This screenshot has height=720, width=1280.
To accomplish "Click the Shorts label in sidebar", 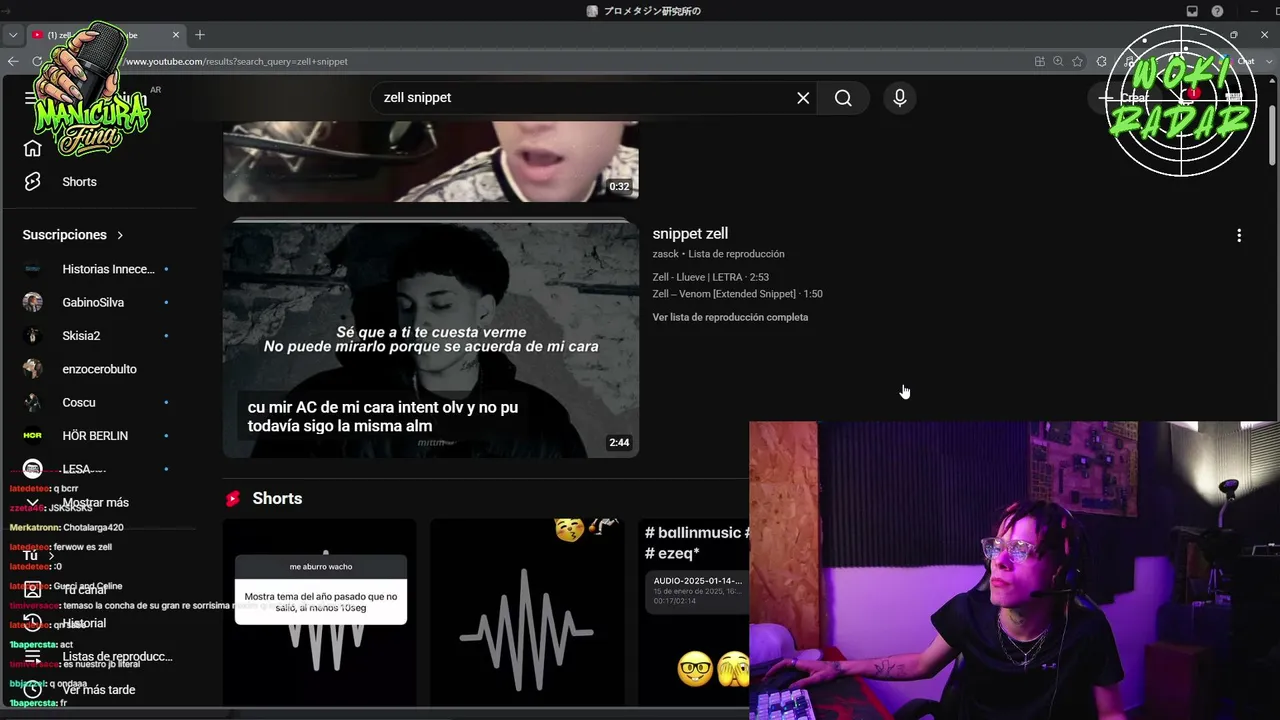I will tap(79, 182).
